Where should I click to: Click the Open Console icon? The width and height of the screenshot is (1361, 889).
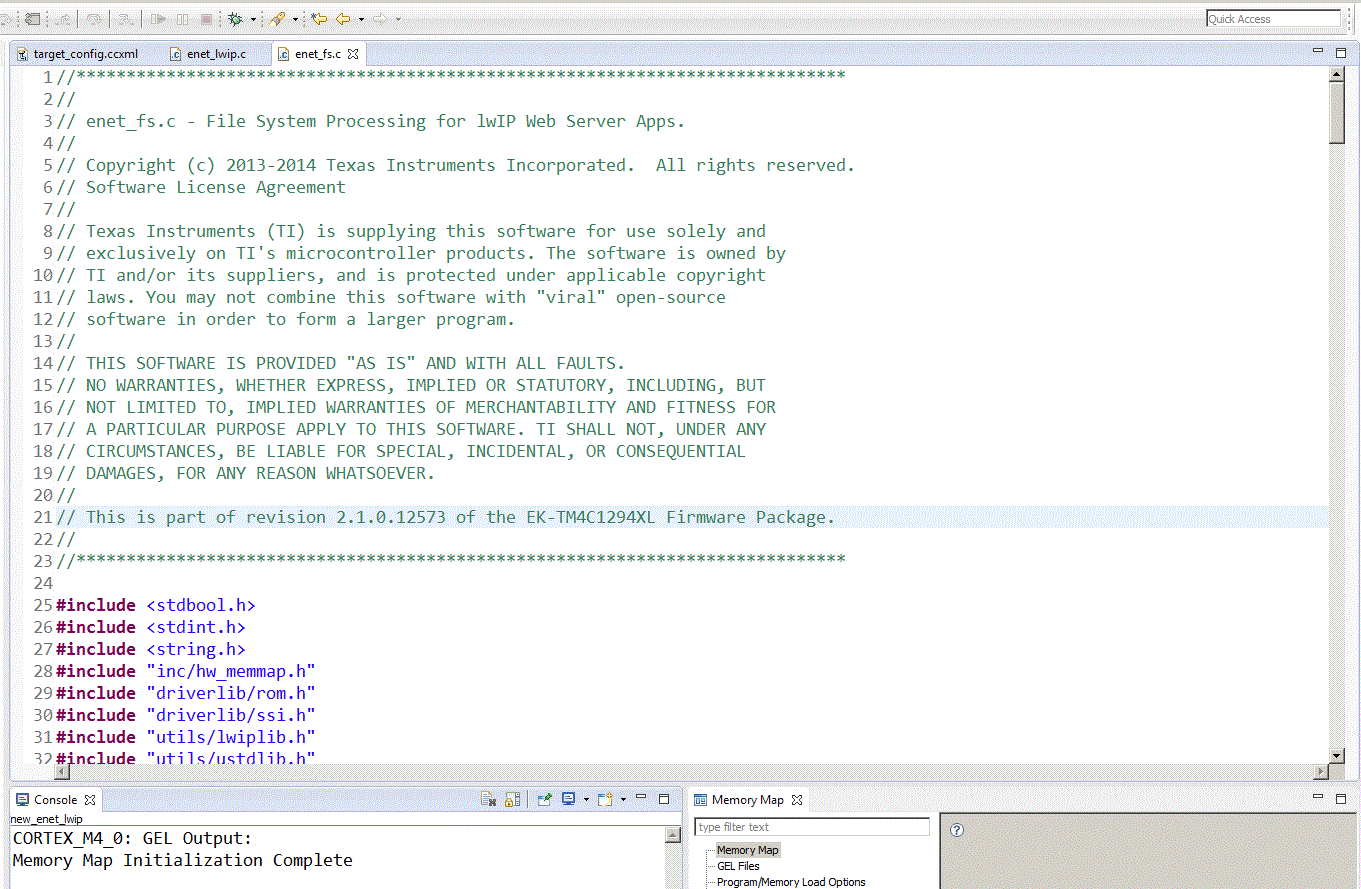(x=605, y=799)
